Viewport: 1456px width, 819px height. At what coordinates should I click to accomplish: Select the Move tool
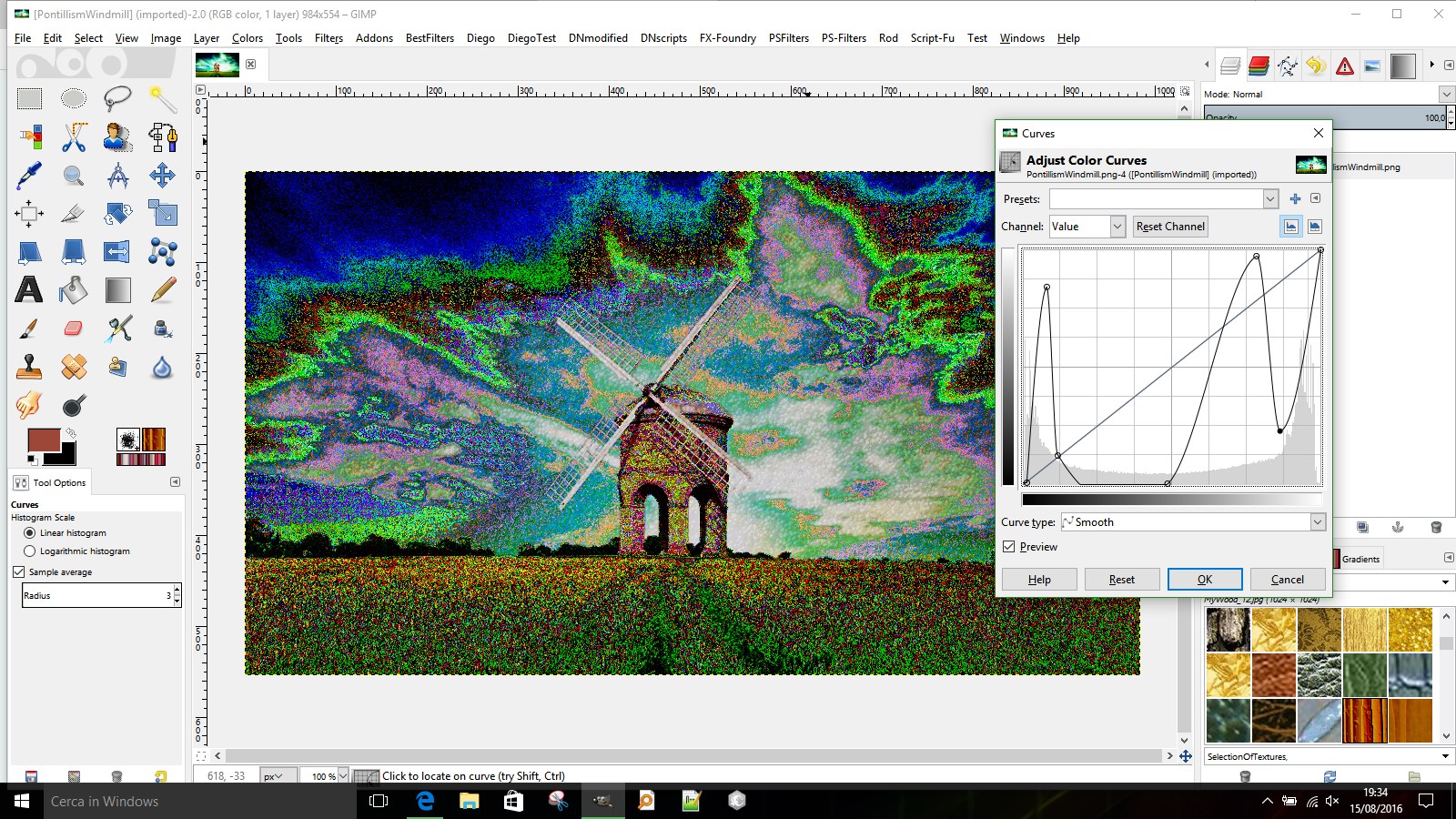[x=162, y=175]
